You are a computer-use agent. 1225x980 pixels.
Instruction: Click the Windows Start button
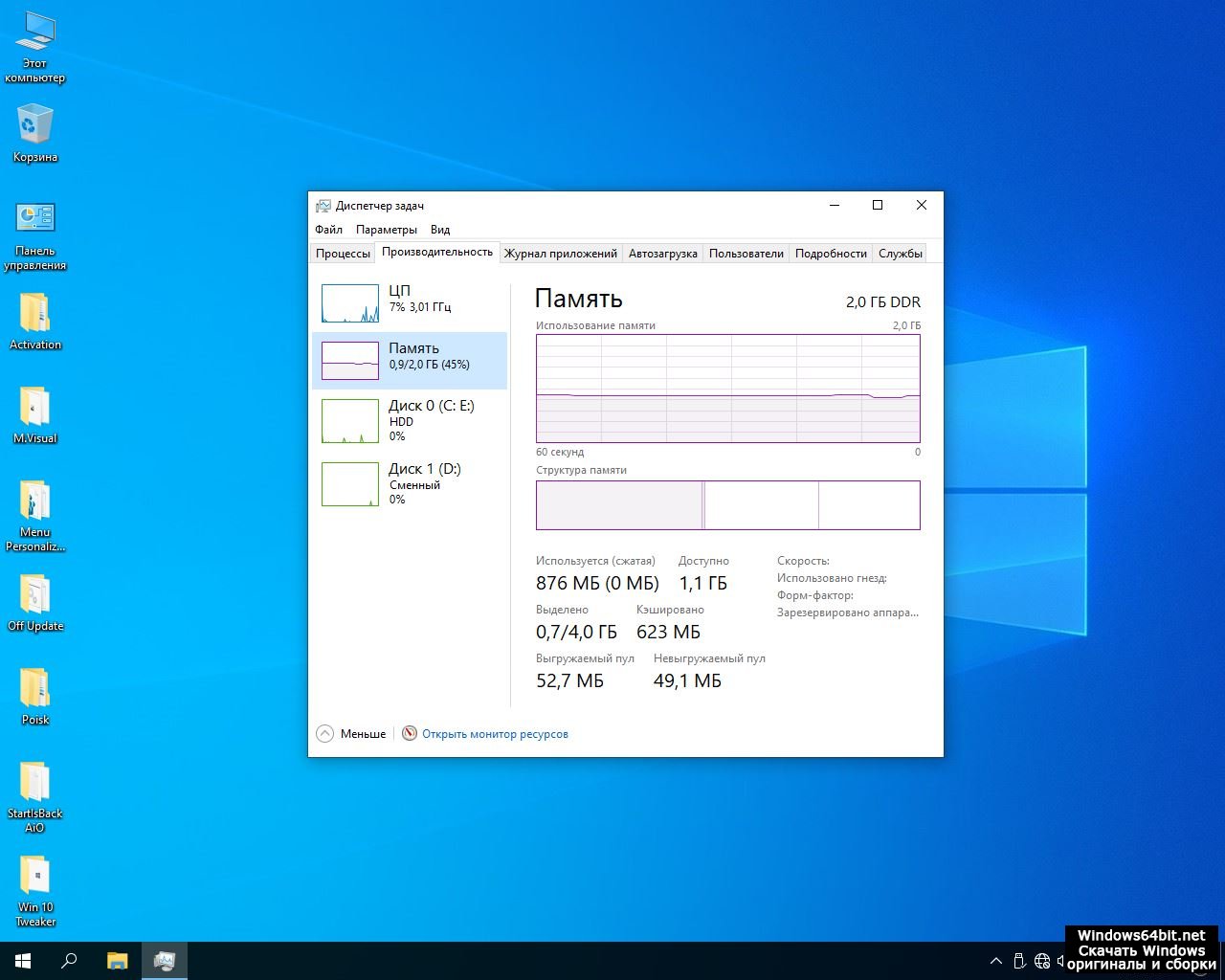click(23, 961)
